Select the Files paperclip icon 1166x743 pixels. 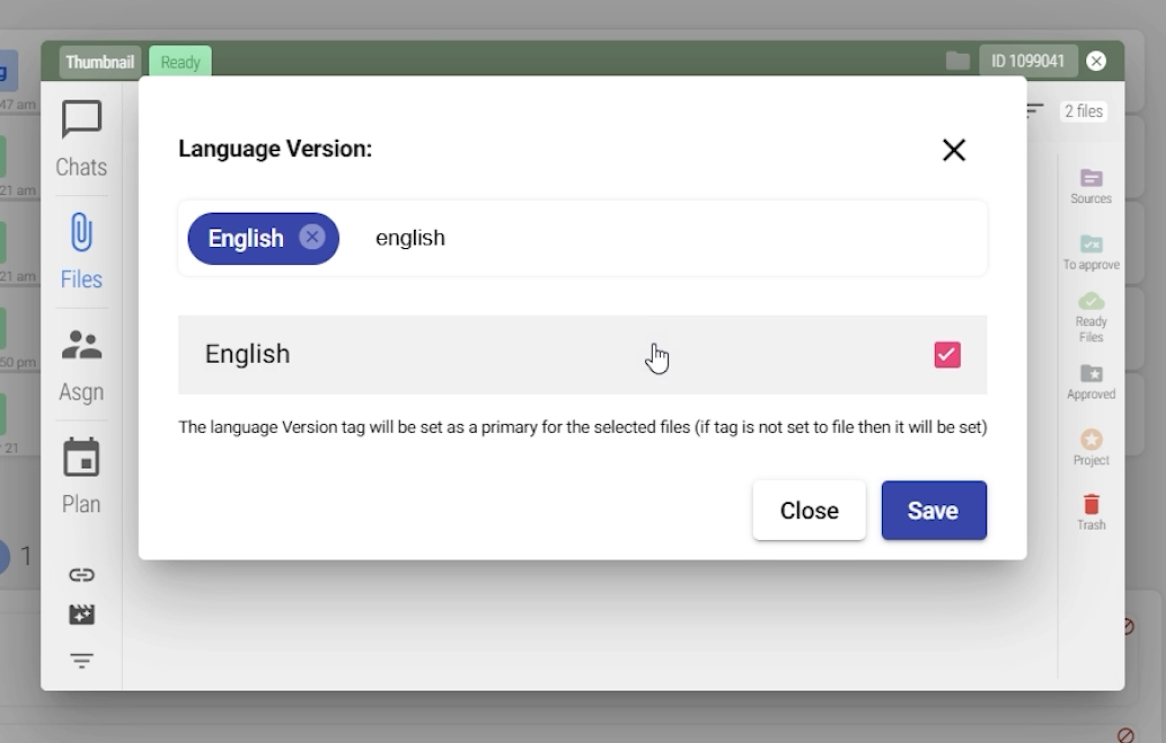[x=81, y=234]
